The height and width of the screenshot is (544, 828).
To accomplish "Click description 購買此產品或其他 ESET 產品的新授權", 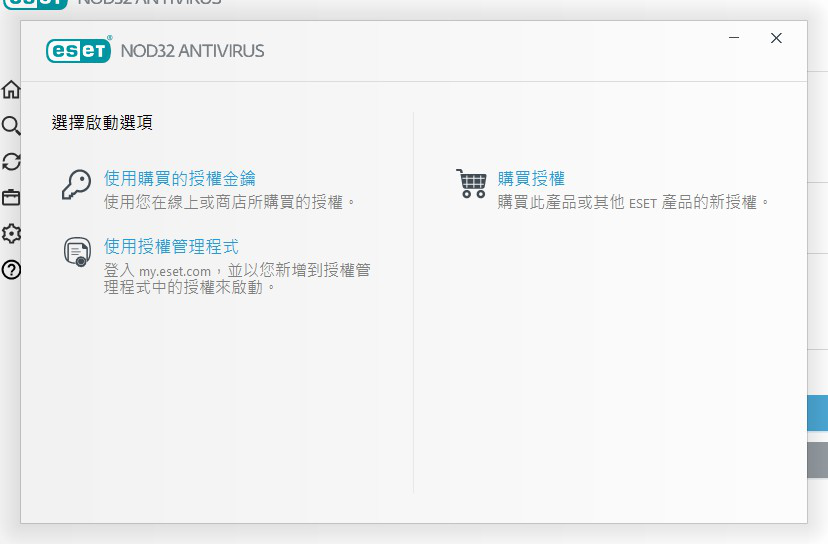I will coord(633,202).
